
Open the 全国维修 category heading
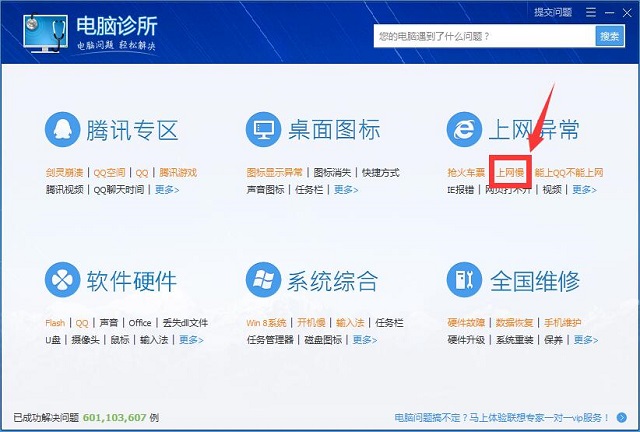(x=535, y=281)
